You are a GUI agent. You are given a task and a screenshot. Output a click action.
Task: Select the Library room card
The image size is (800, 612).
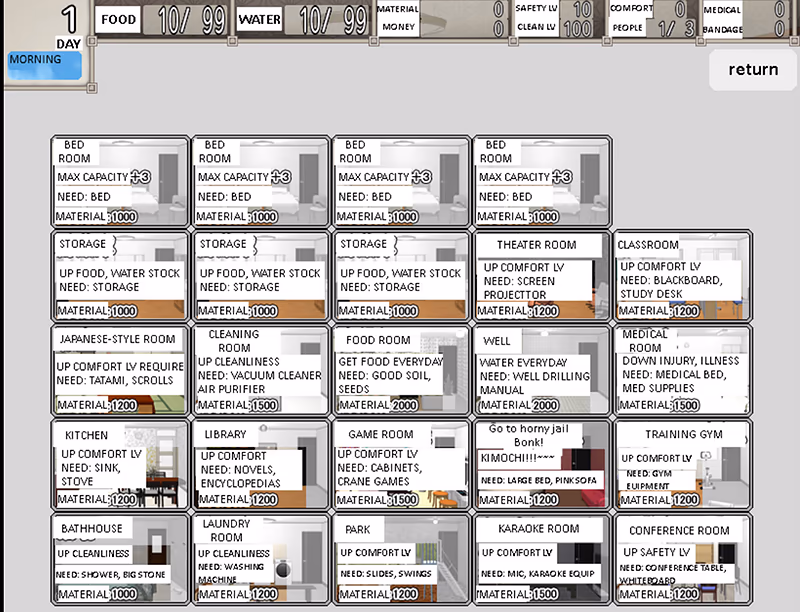(260, 465)
